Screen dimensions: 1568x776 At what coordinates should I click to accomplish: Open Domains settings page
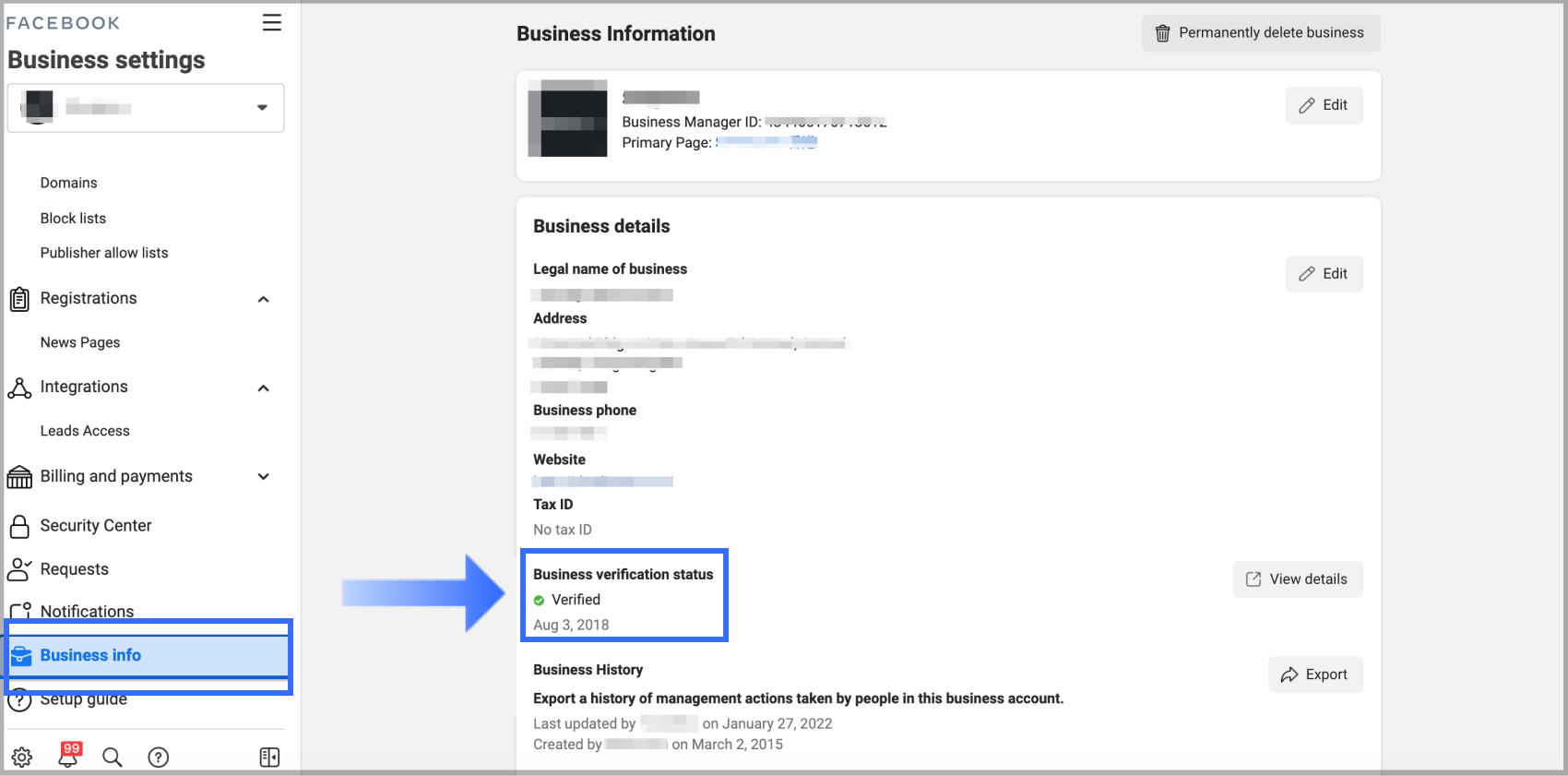click(68, 183)
